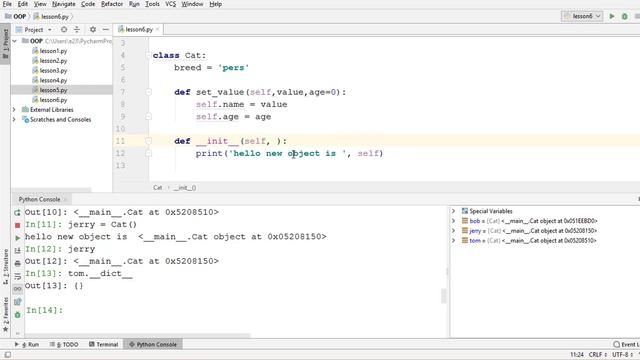
Task: Fold the __init__ method on line 11
Action: pos(148,141)
